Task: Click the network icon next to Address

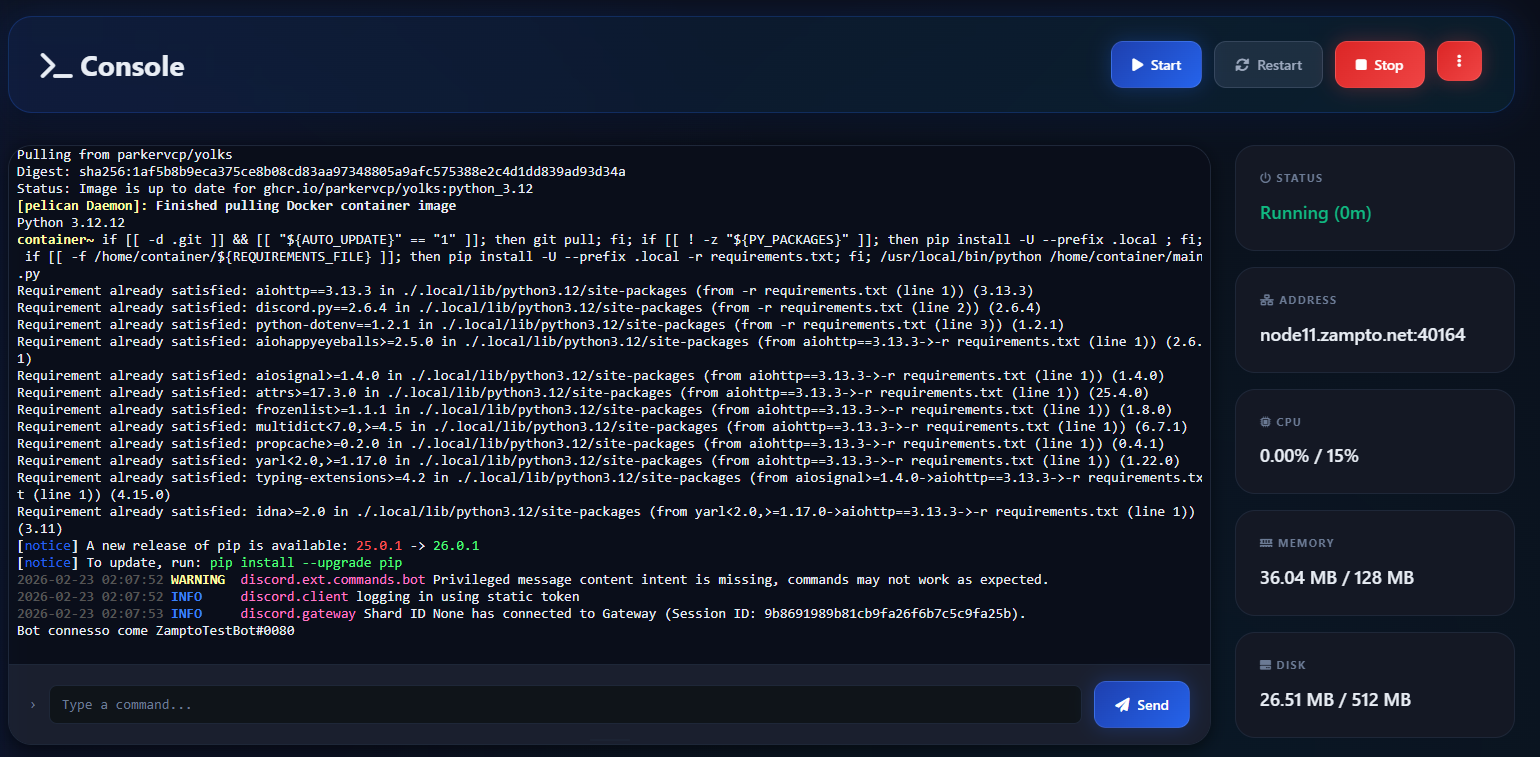Action: tap(1265, 300)
